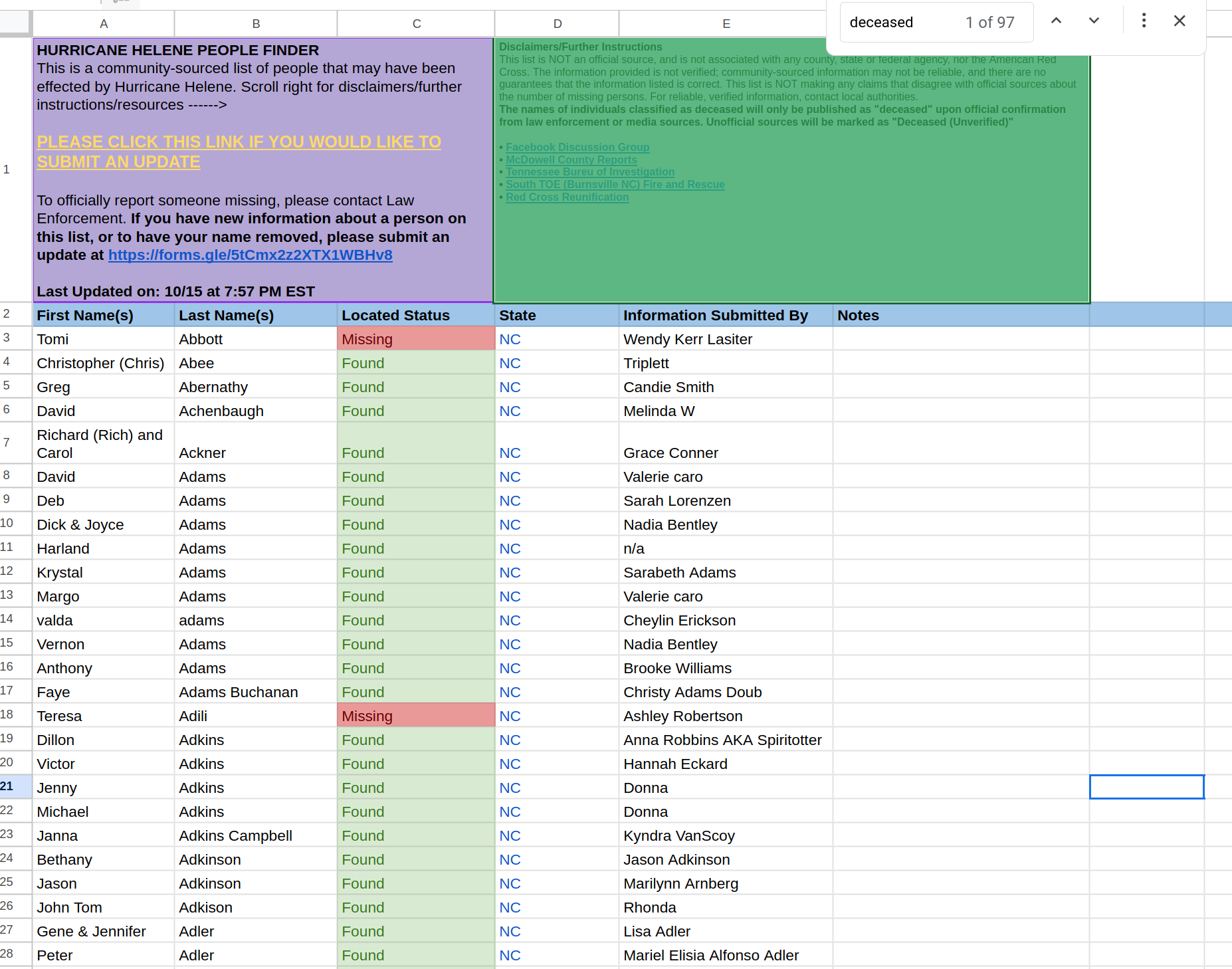Click the 'Jenny' first name cell

click(104, 788)
